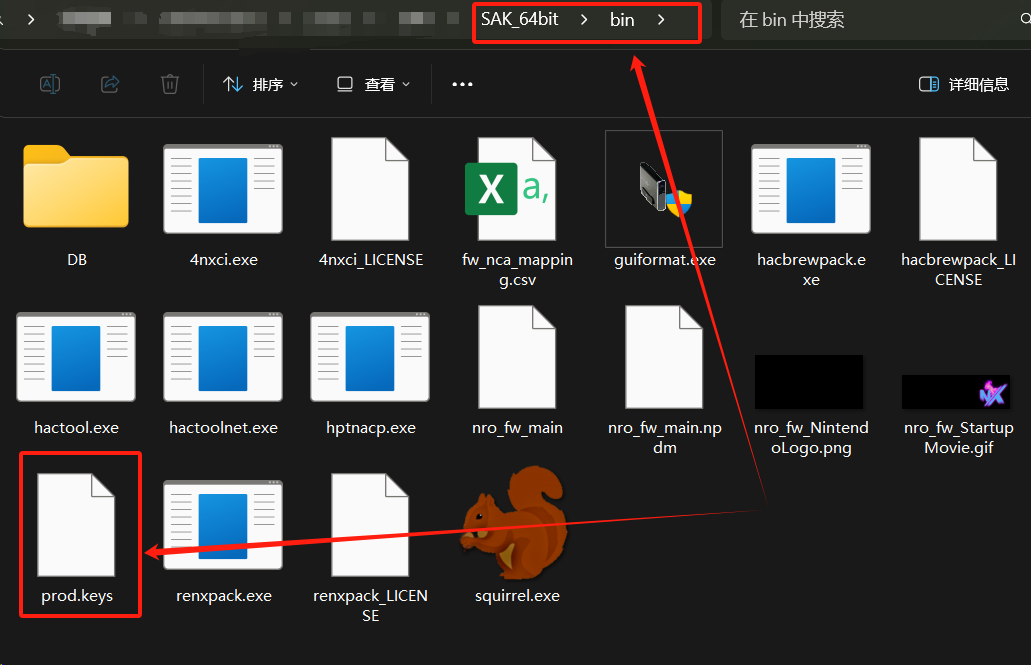Expand the chevron after bin in path

(661, 20)
